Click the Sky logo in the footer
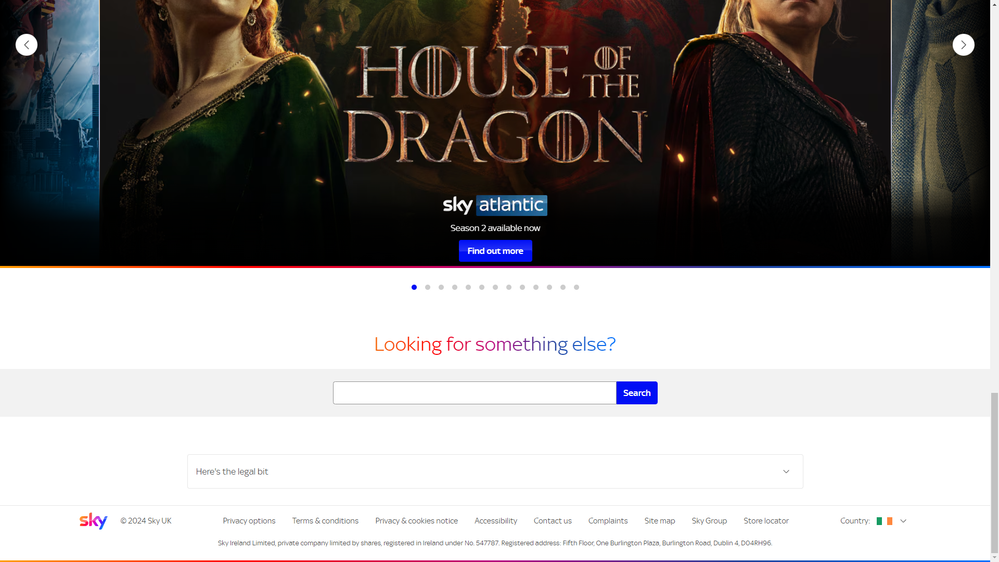Image resolution: width=999 pixels, height=562 pixels. 93,521
